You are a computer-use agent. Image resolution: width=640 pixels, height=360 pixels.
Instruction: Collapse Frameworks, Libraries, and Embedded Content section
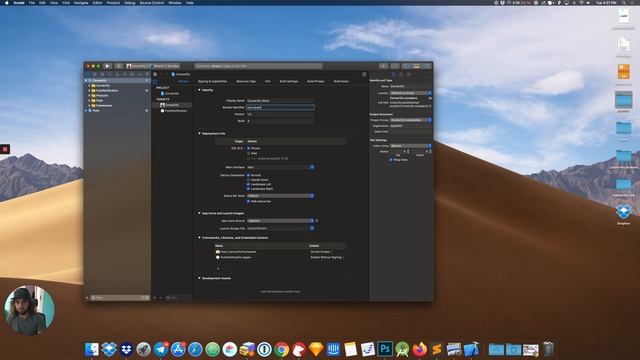(200, 238)
